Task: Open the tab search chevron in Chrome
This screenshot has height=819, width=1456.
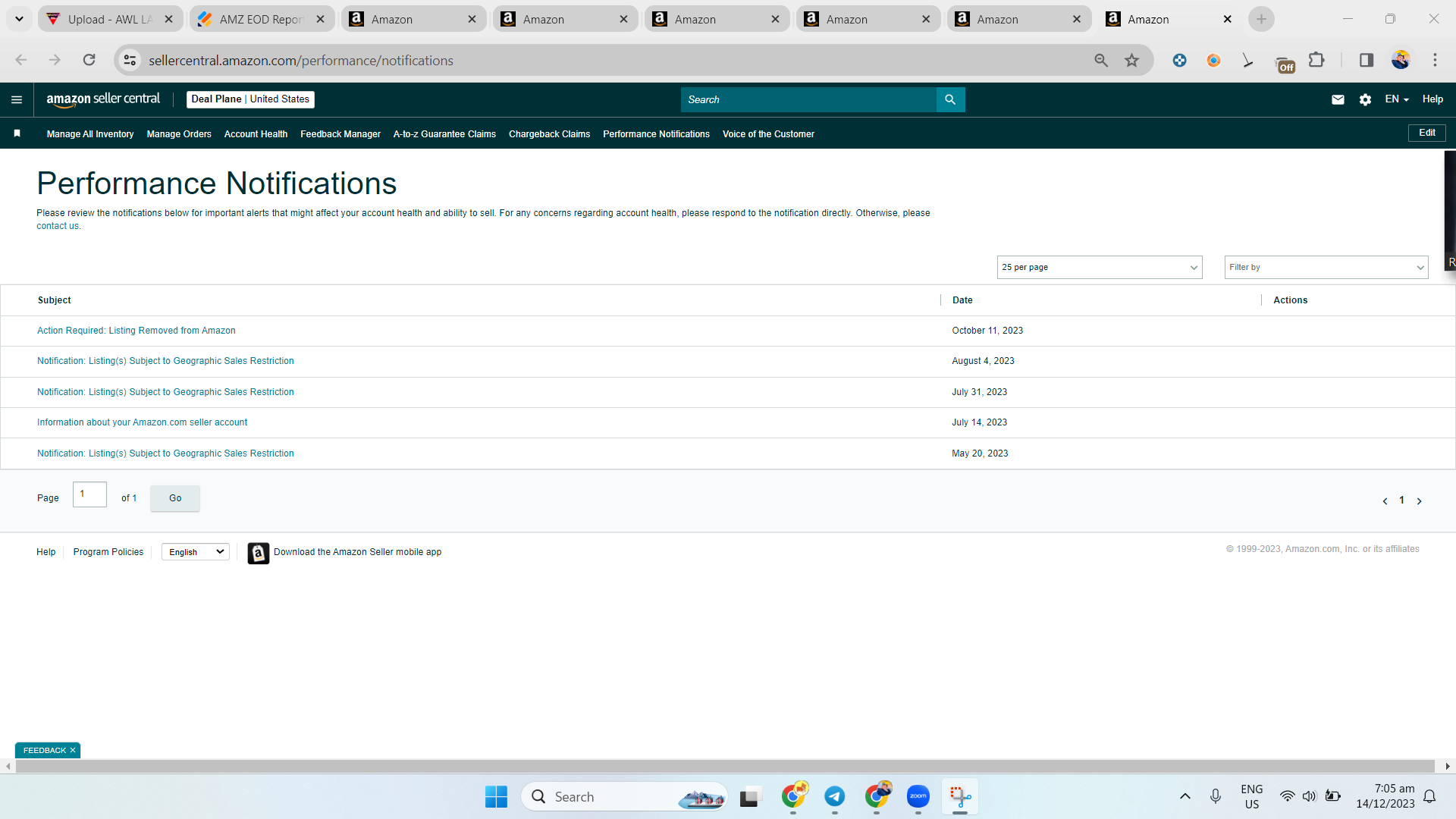Action: point(19,19)
